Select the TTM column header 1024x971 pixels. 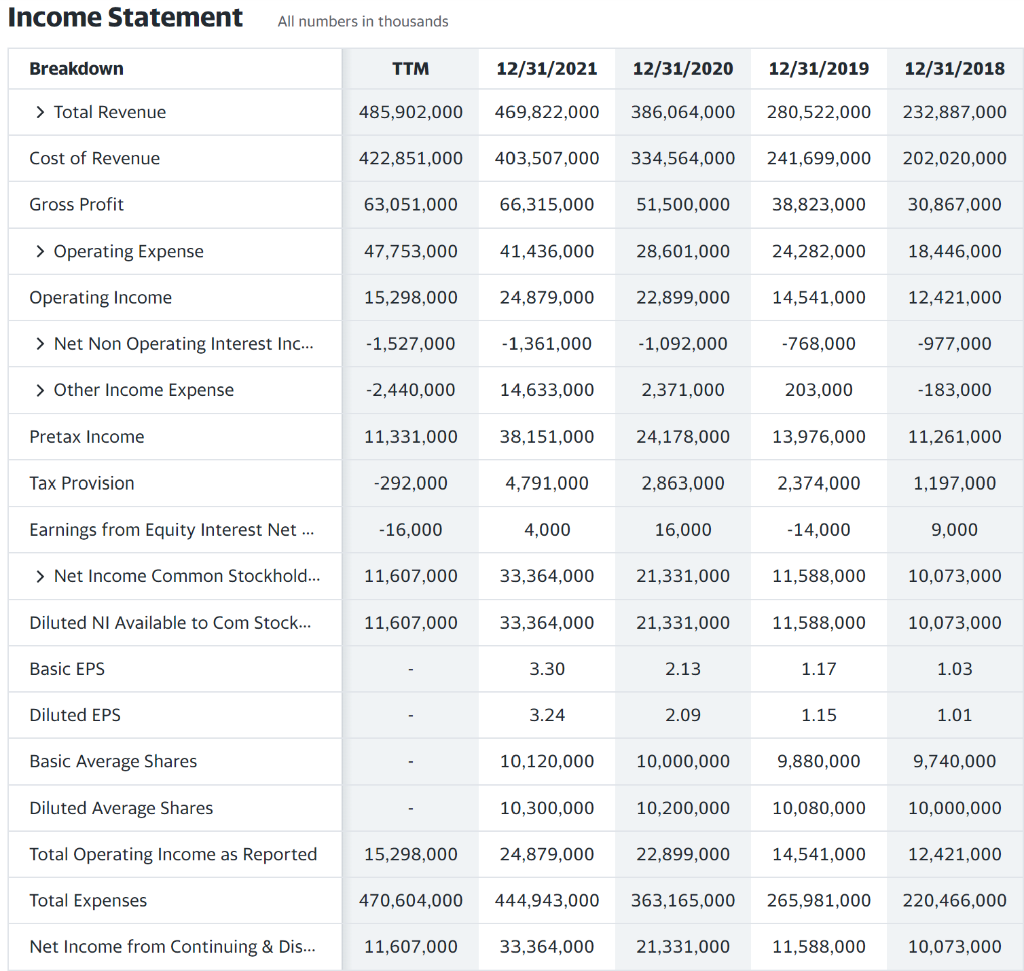tap(410, 68)
